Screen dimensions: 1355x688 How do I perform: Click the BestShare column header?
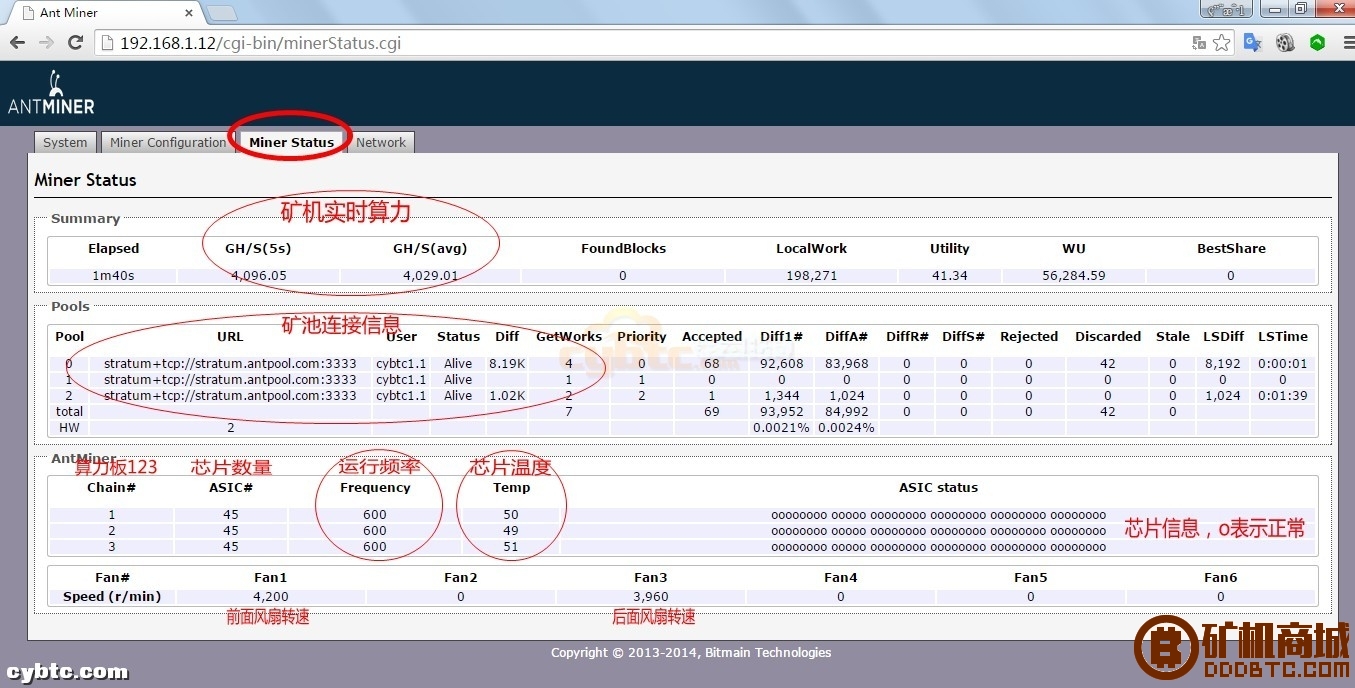(x=1230, y=248)
